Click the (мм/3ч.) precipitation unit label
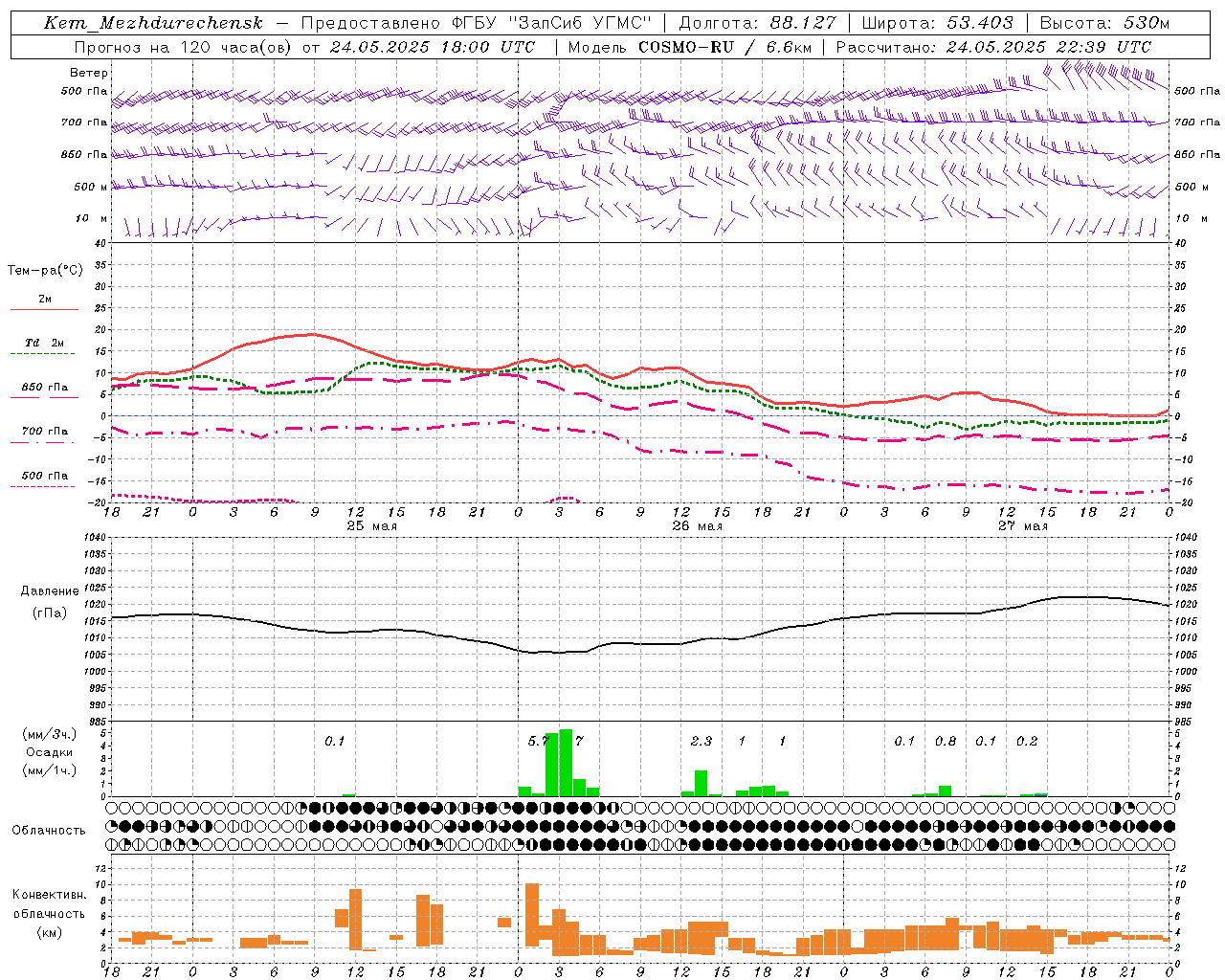 pyautogui.click(x=48, y=734)
